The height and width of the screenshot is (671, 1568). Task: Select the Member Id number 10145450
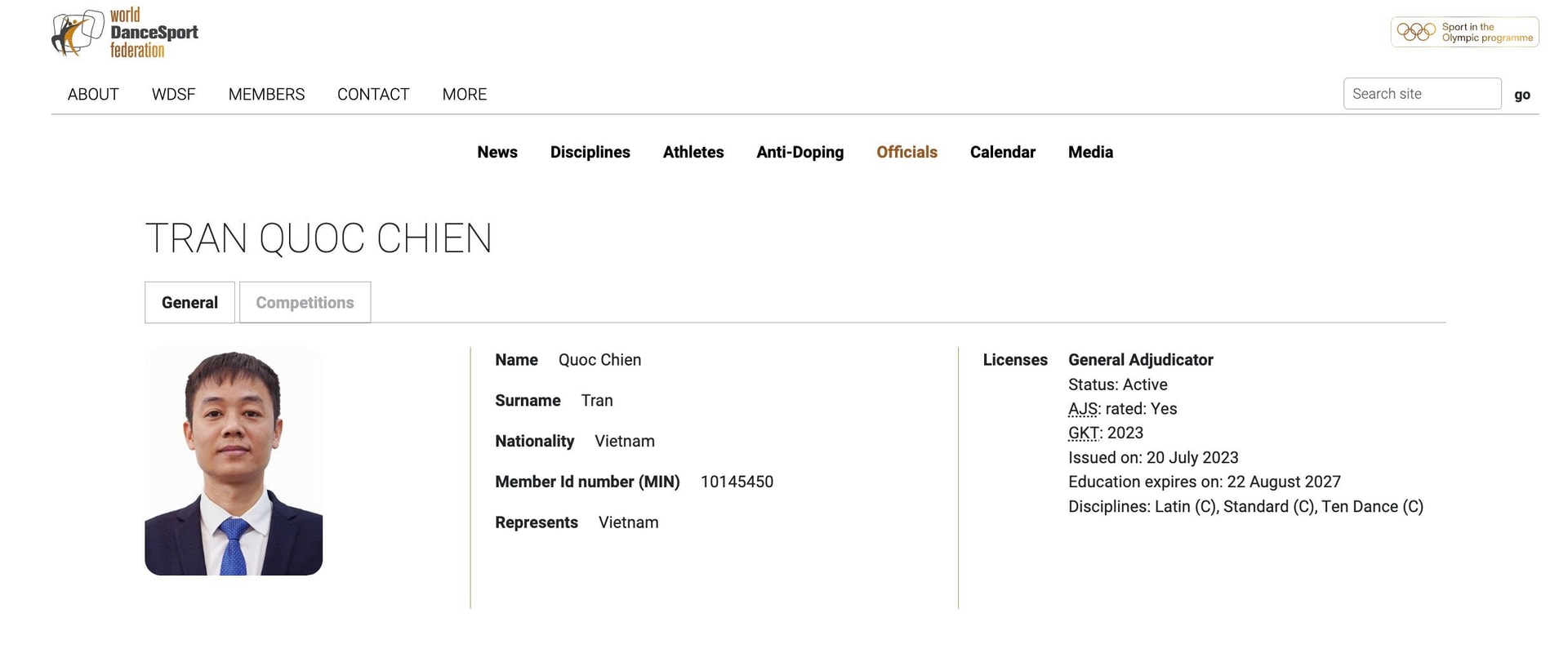tap(737, 482)
